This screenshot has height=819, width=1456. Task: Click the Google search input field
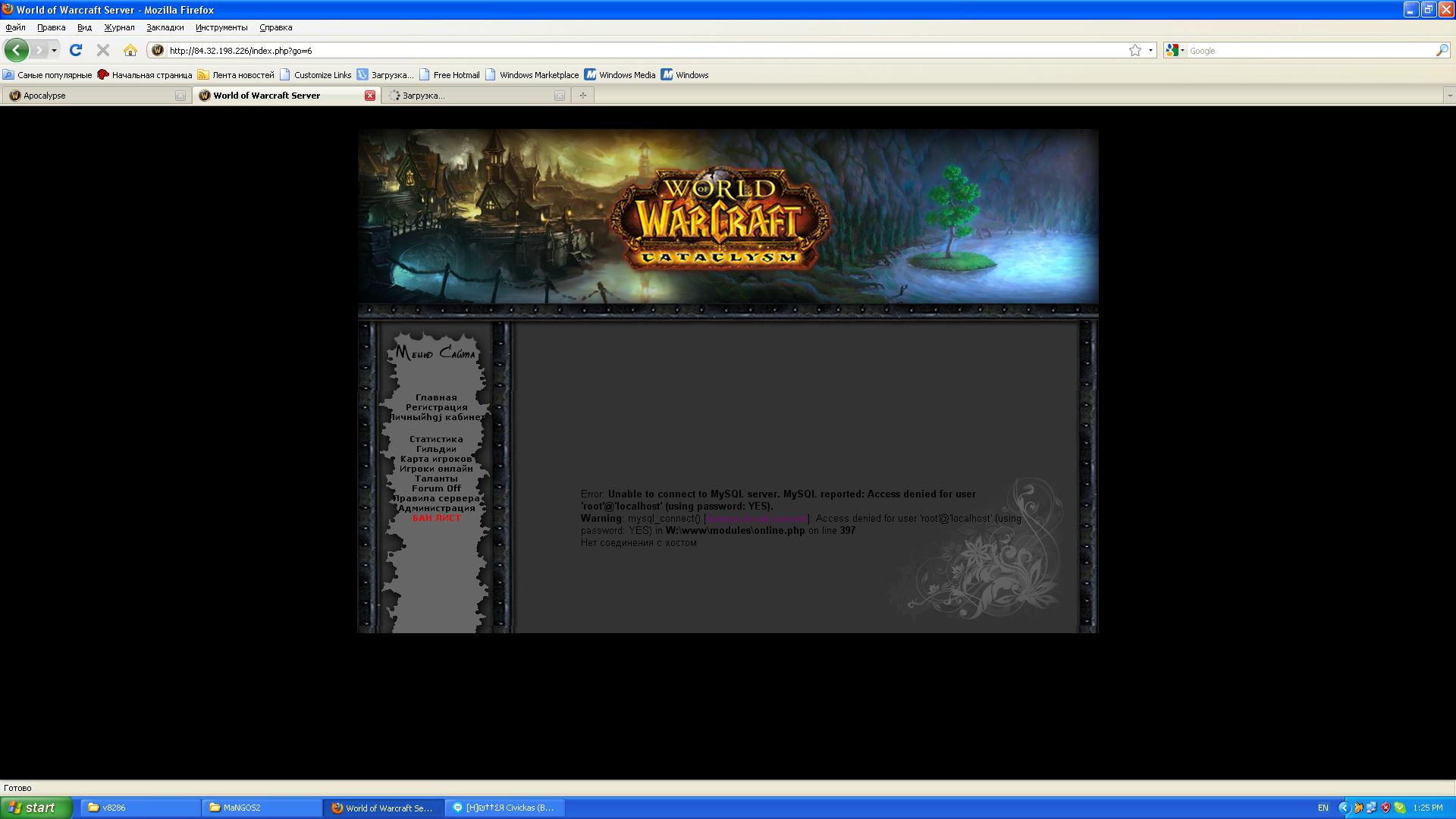1308,50
